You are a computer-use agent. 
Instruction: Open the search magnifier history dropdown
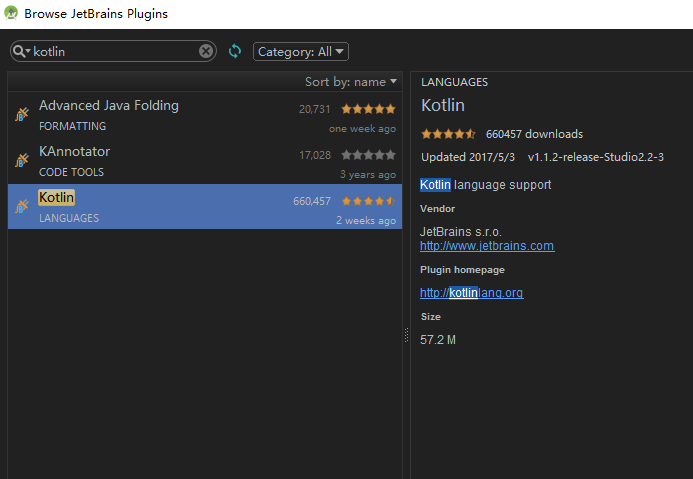(21, 51)
